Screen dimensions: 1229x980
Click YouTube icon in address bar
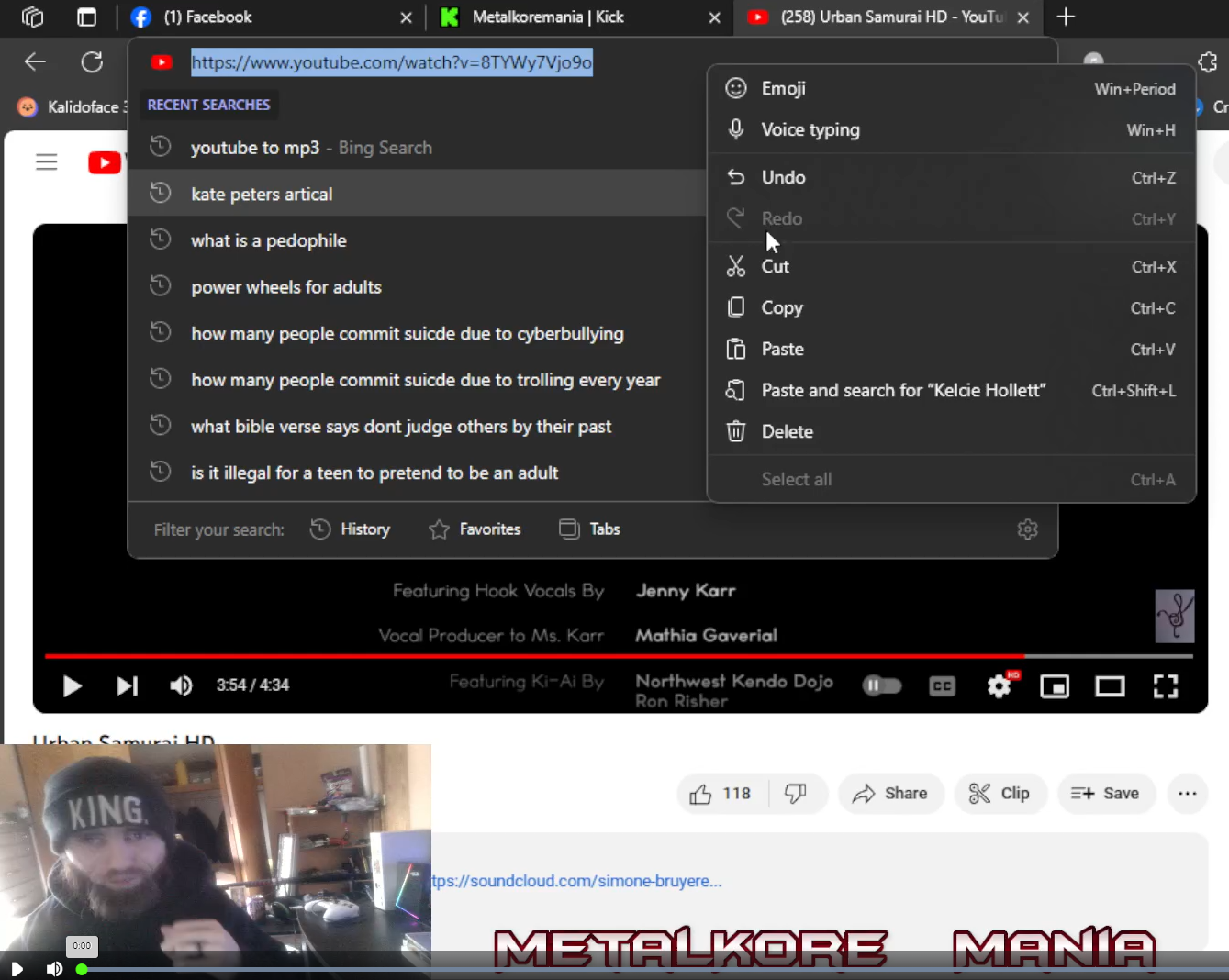tap(162, 62)
